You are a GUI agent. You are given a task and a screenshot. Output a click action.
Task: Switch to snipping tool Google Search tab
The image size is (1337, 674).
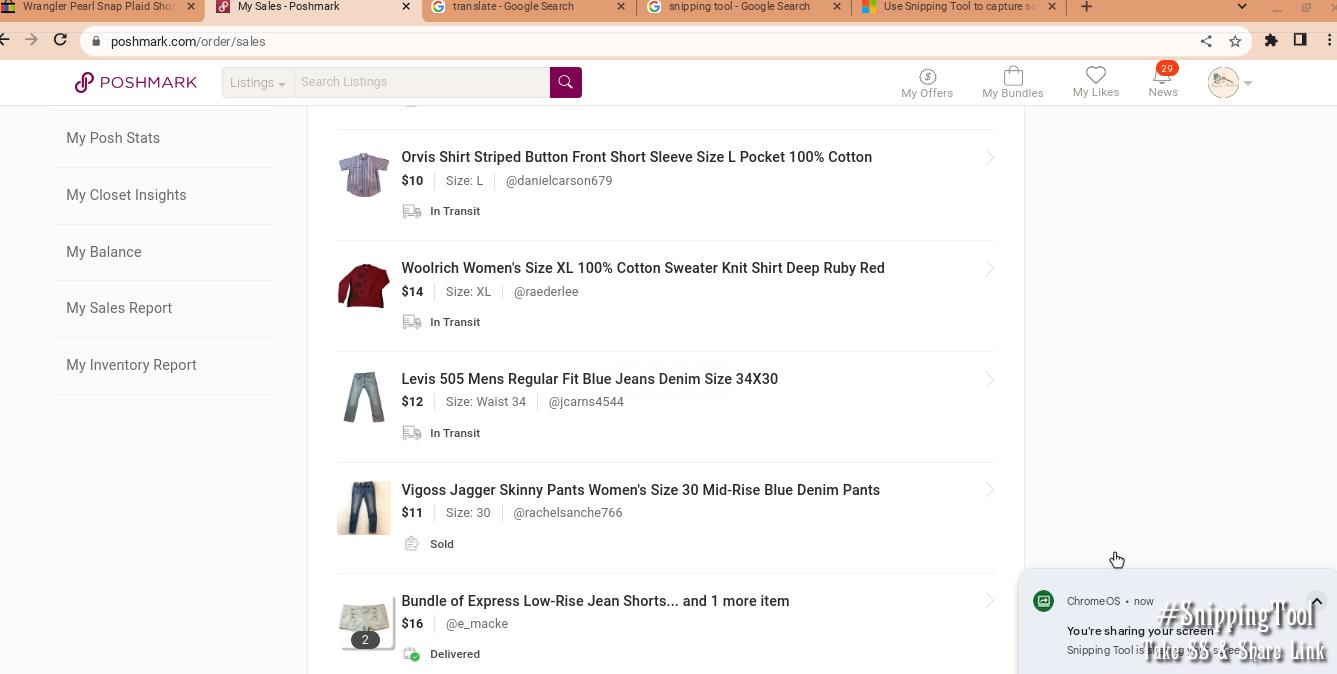pos(739,6)
